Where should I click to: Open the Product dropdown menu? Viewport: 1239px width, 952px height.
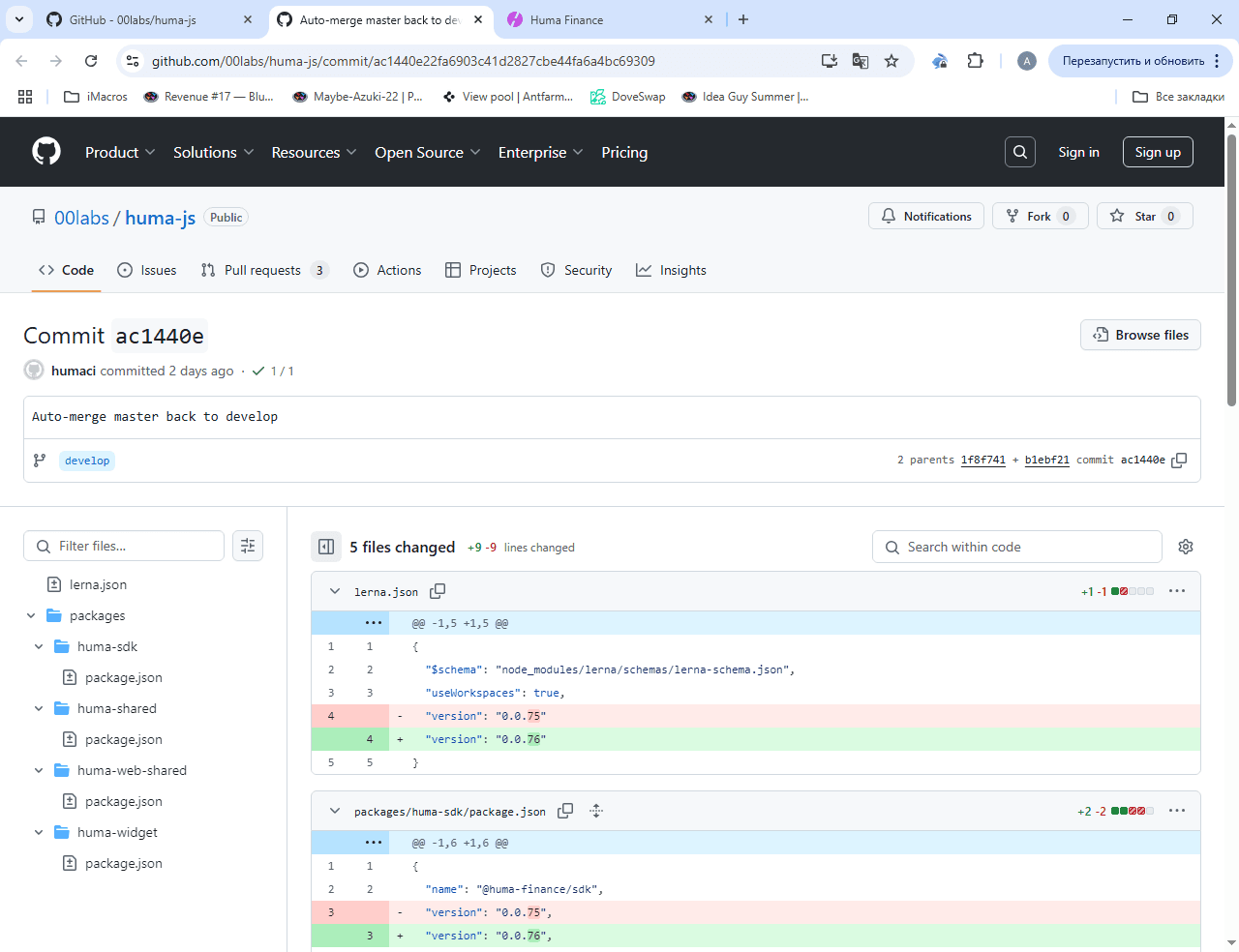[120, 152]
